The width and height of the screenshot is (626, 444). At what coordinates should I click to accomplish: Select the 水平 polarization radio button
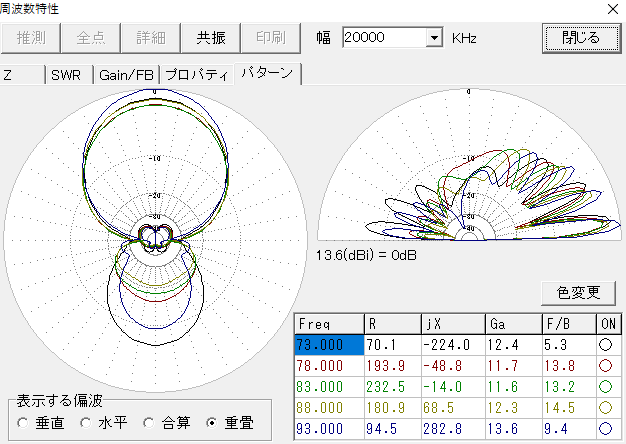pos(87,423)
